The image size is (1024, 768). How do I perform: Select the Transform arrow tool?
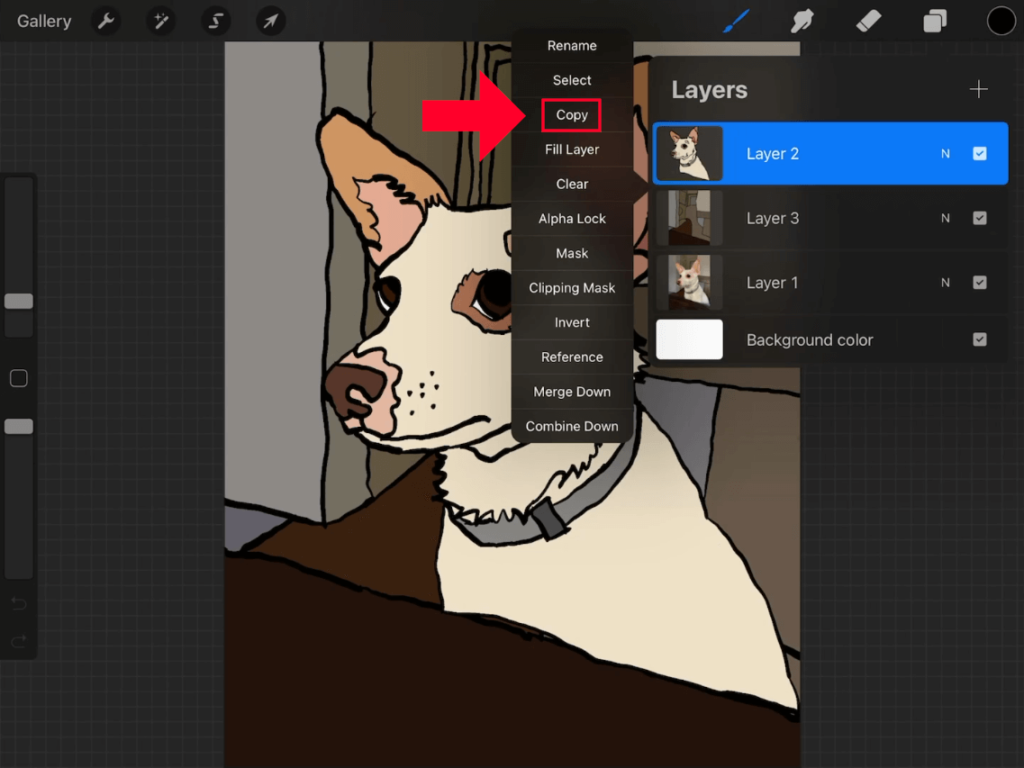pyautogui.click(x=270, y=20)
